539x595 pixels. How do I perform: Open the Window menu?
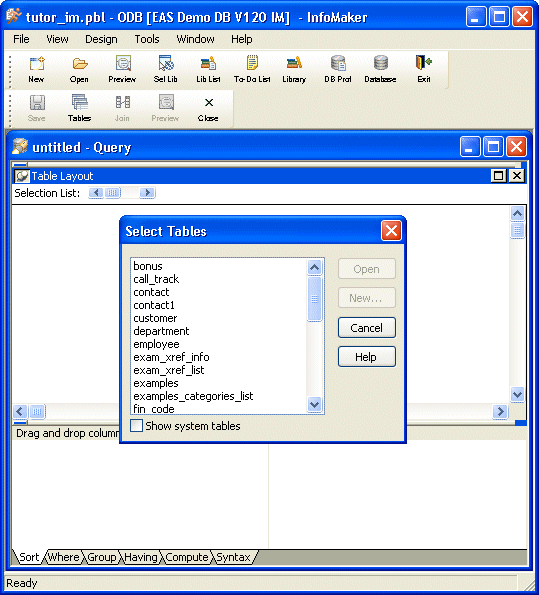195,39
